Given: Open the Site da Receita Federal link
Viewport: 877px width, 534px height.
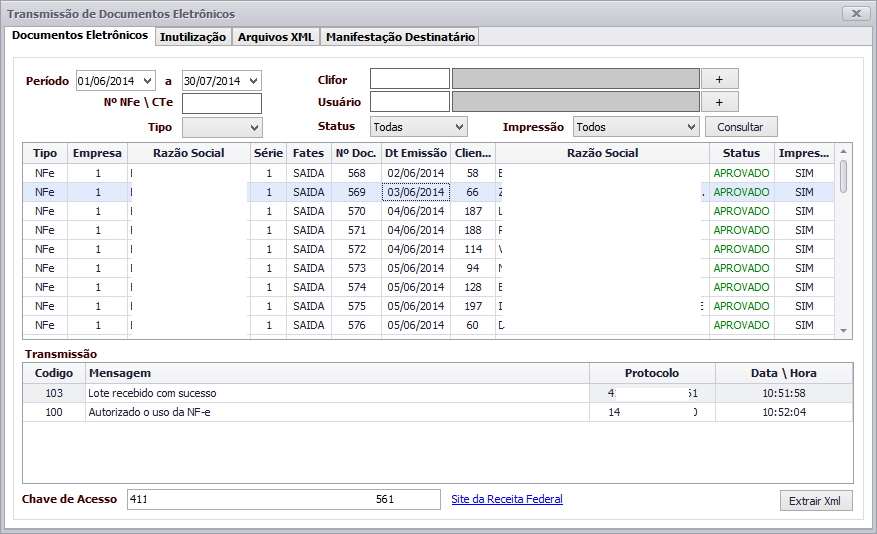Looking at the screenshot, I should pos(507,499).
